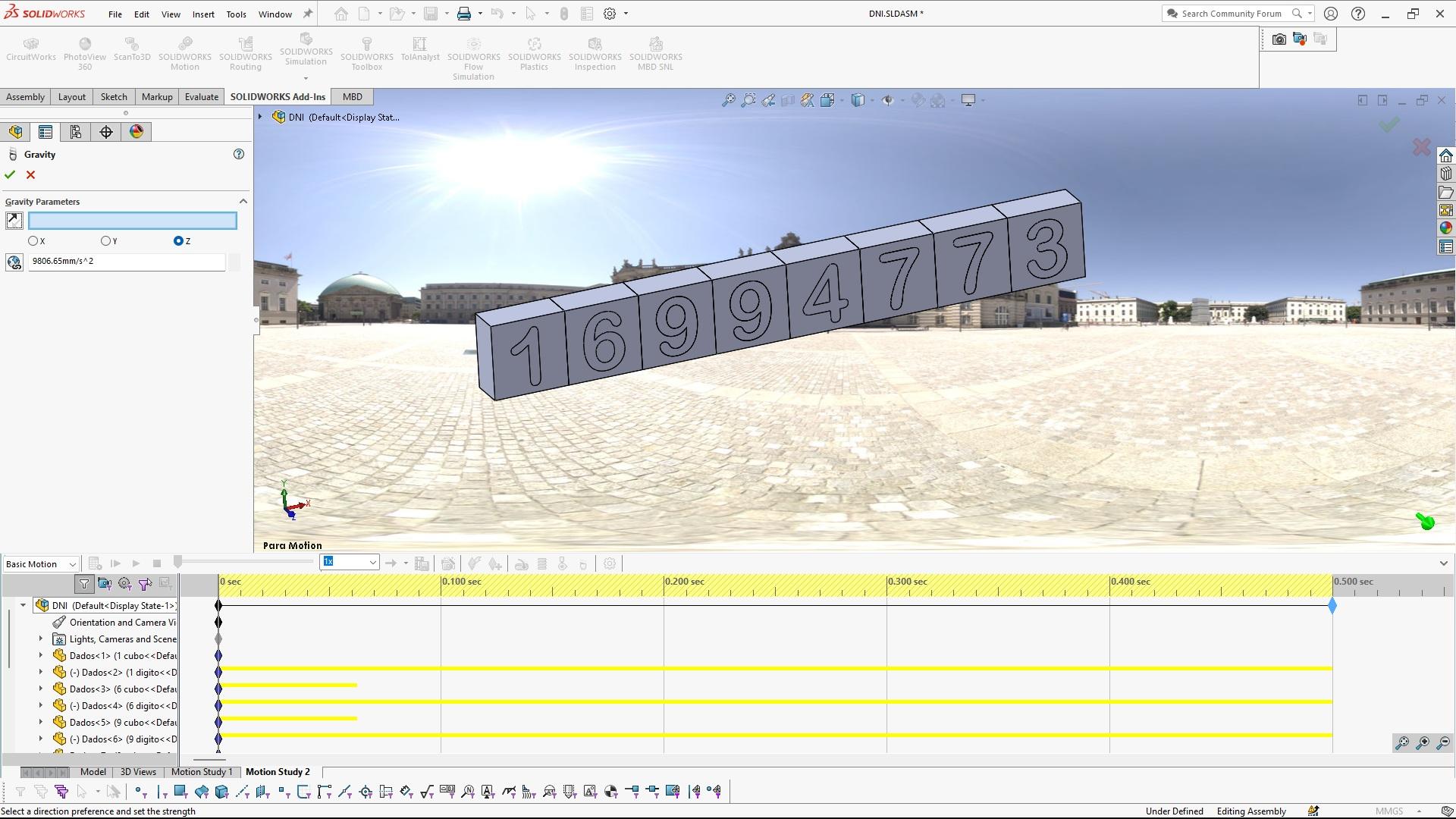Collapse the Motion Manager panel chevron
1456x819 pixels.
point(1444,563)
